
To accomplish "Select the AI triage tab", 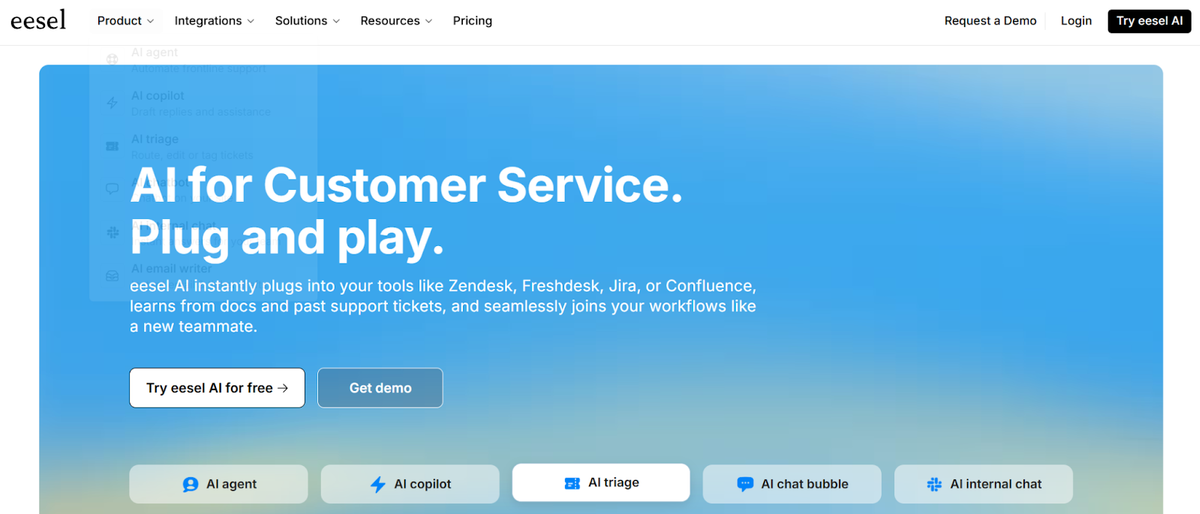I will pyautogui.click(x=601, y=482).
